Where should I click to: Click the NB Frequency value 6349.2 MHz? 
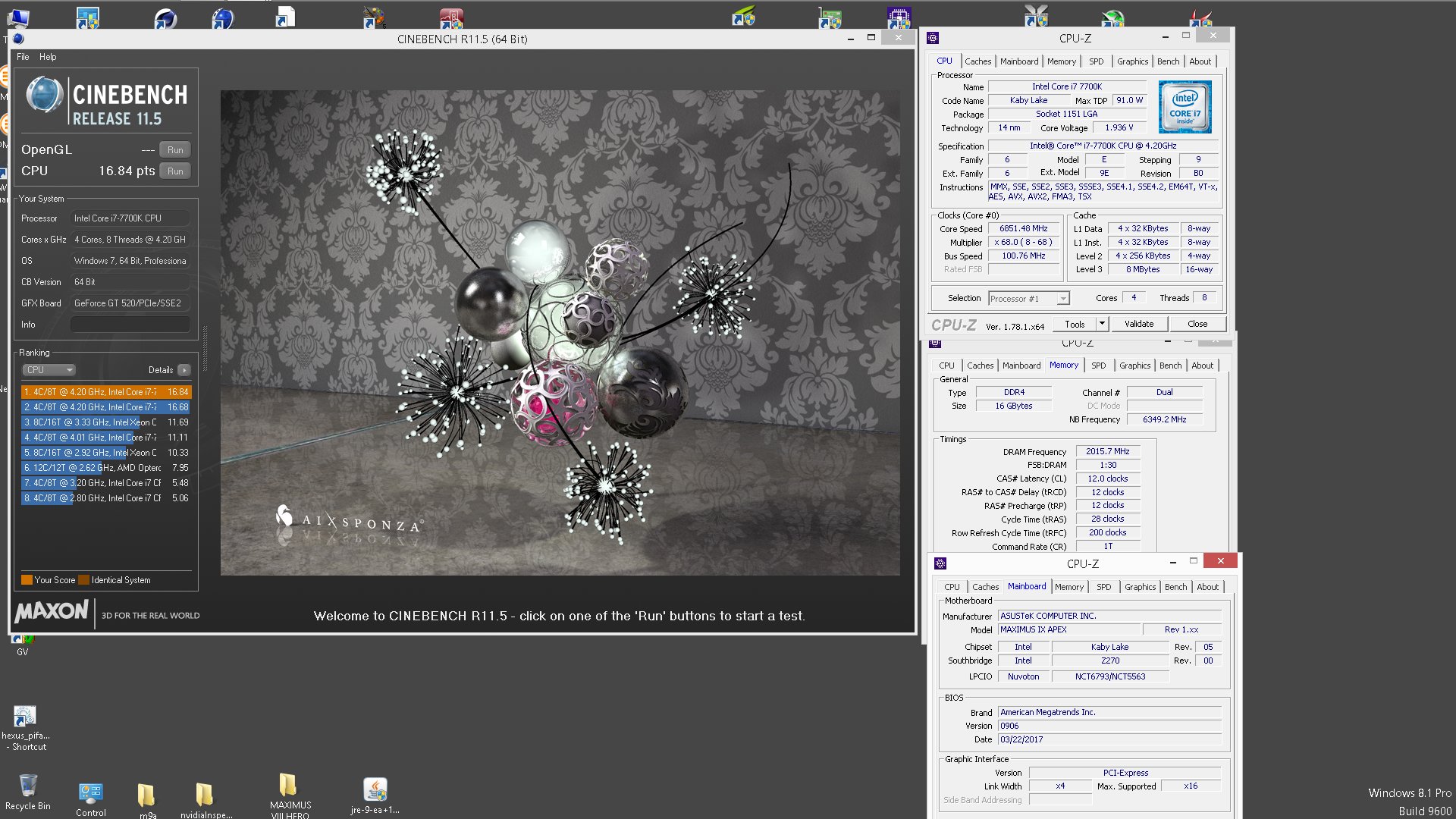coord(1164,419)
